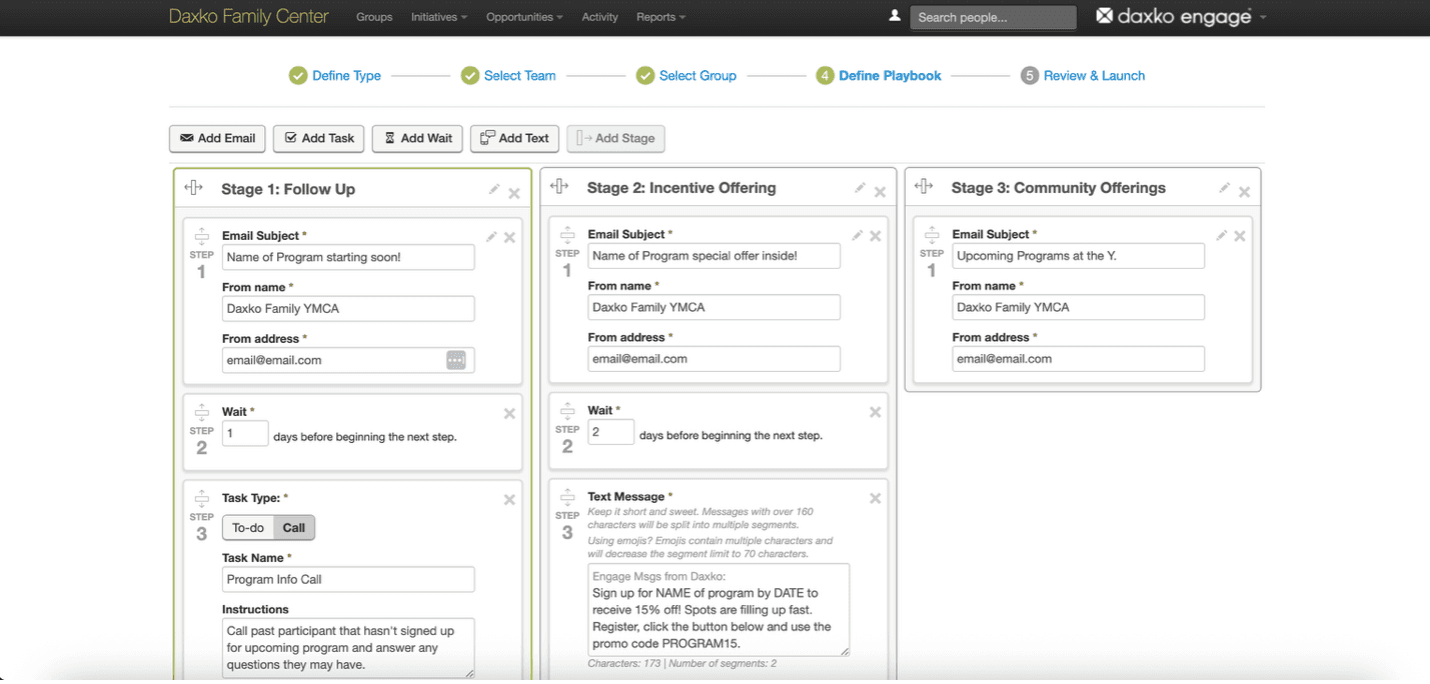Delete the Stage 2 Text Message step

click(875, 498)
